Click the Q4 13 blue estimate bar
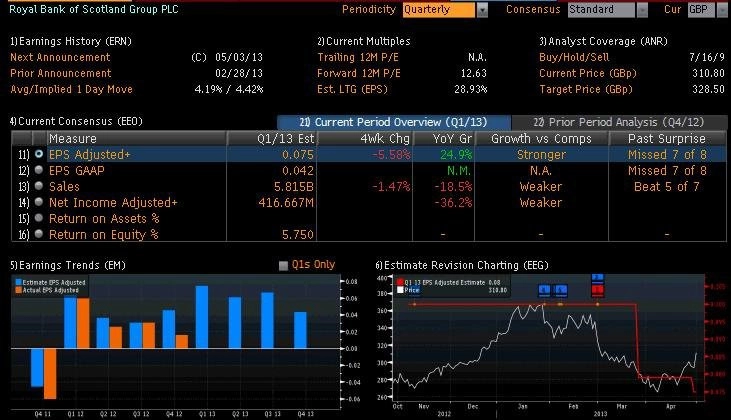Viewport: 731px width, 420px height. [x=301, y=330]
